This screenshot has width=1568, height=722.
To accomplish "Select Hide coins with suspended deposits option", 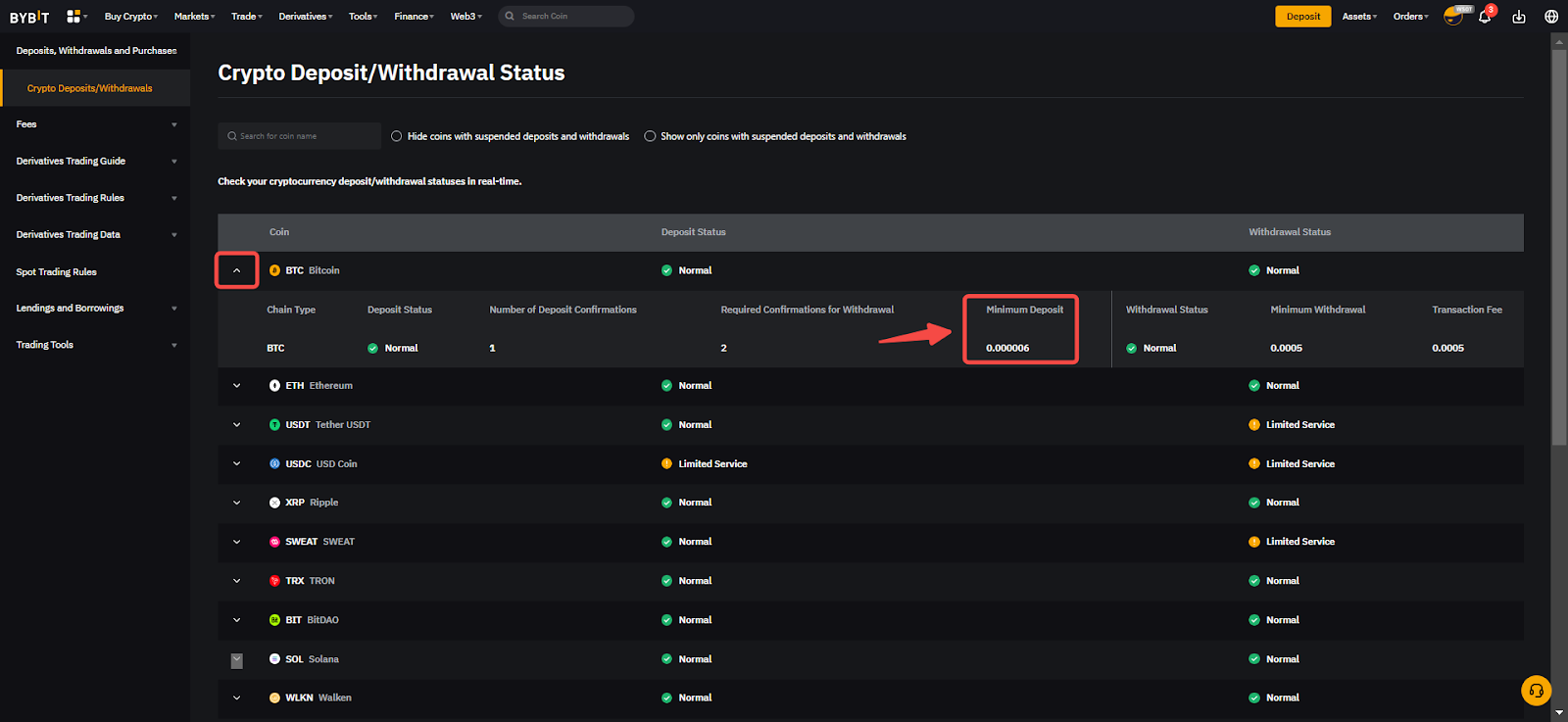I will tap(397, 136).
